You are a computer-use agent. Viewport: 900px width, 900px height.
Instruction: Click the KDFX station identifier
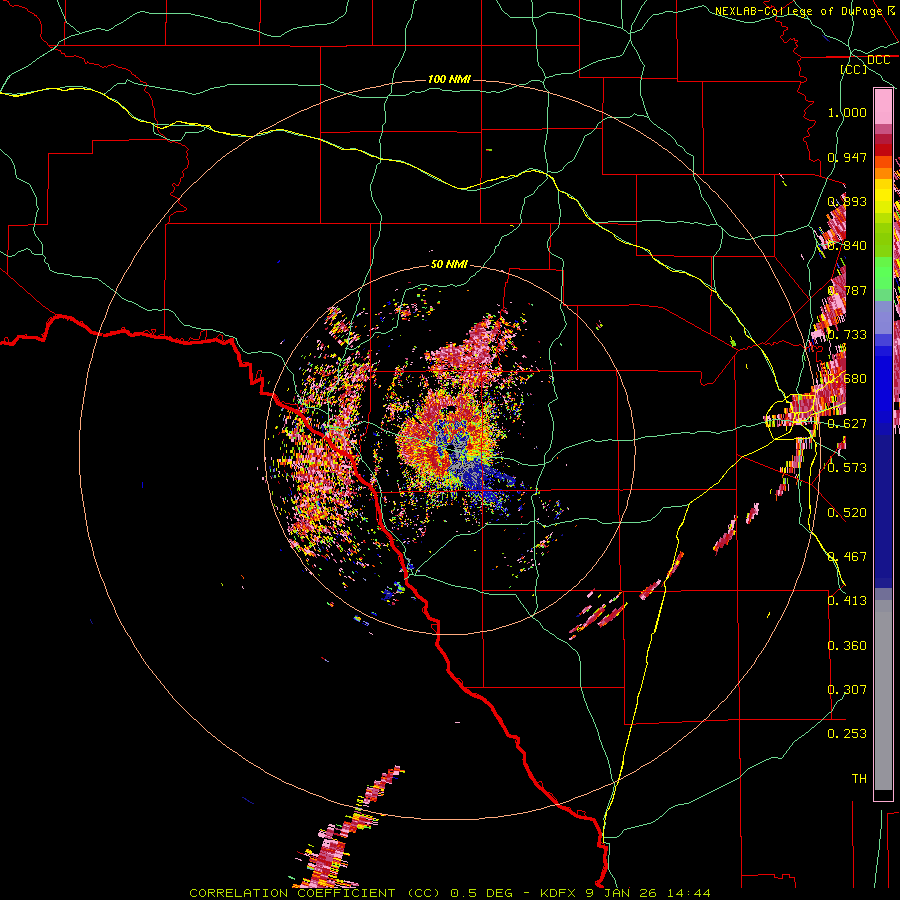point(558,893)
